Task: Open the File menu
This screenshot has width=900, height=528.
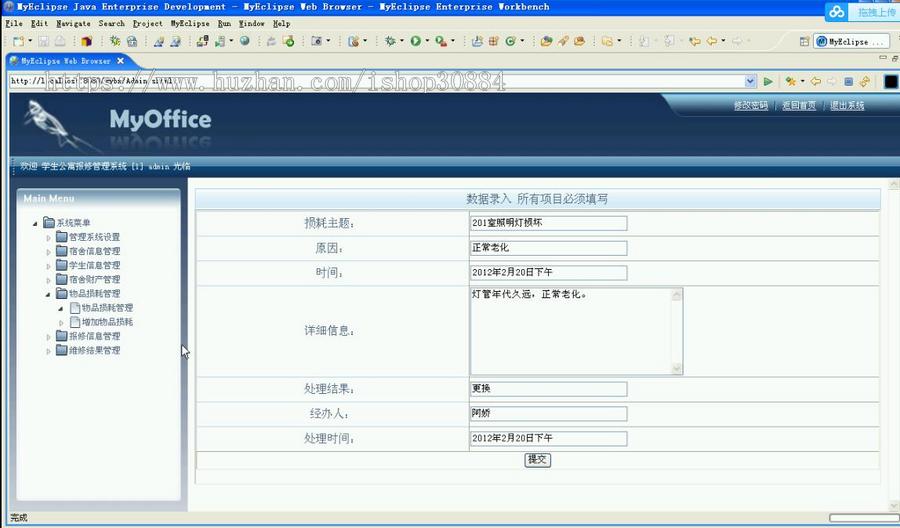Action: (14, 24)
